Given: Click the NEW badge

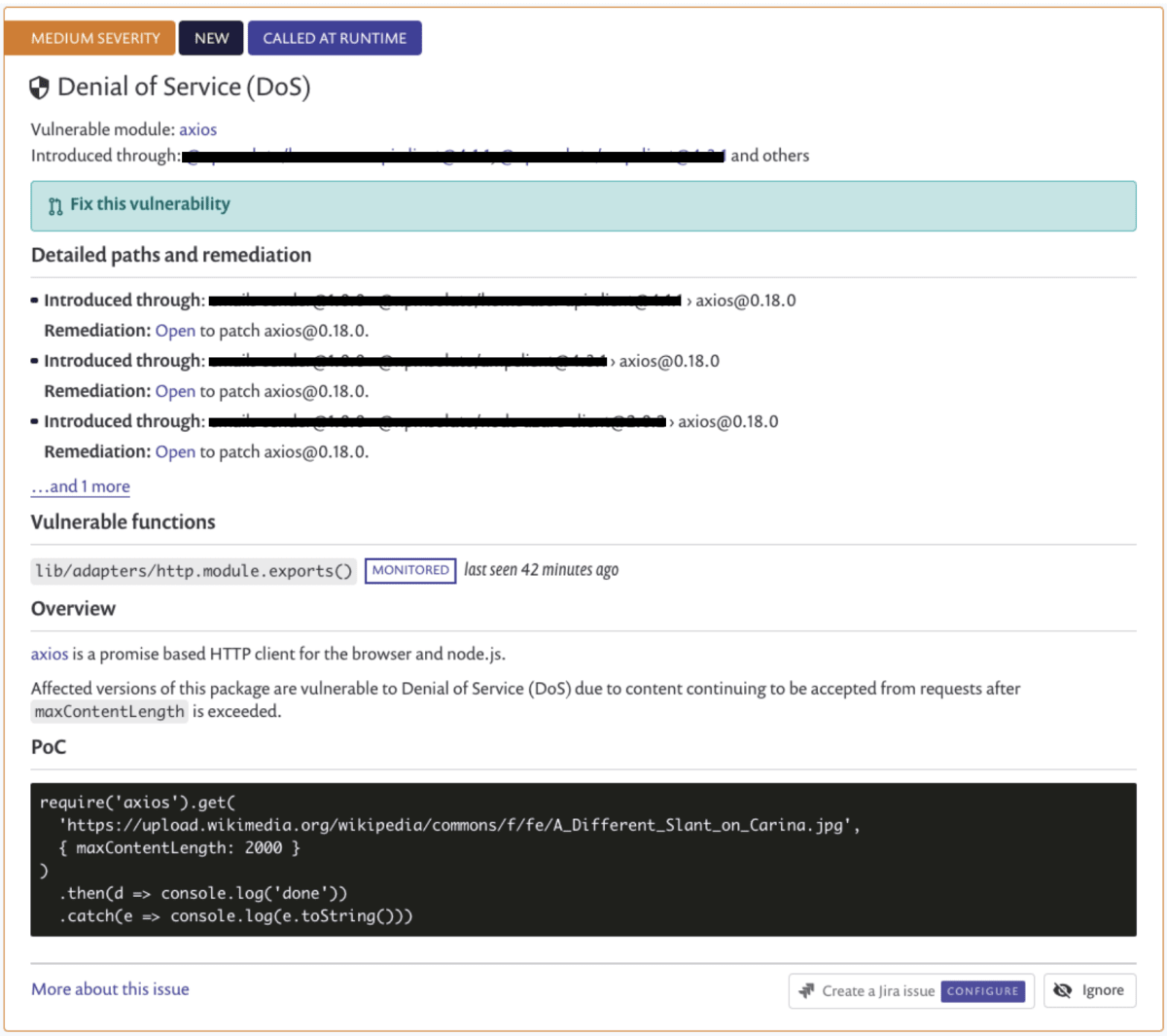Looking at the screenshot, I should tap(211, 38).
